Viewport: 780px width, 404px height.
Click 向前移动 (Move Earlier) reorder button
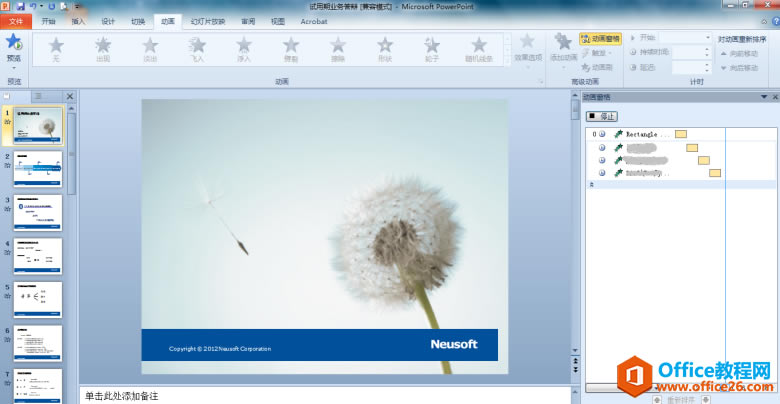point(739,53)
